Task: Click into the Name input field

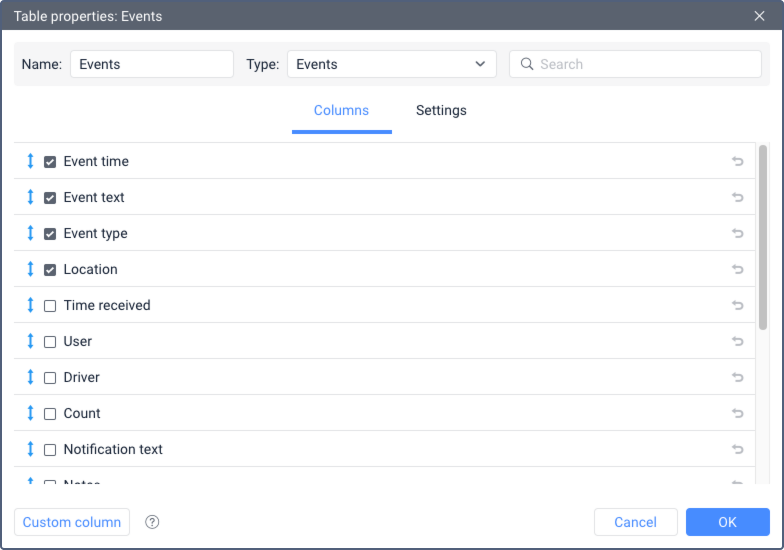Action: click(x=151, y=64)
